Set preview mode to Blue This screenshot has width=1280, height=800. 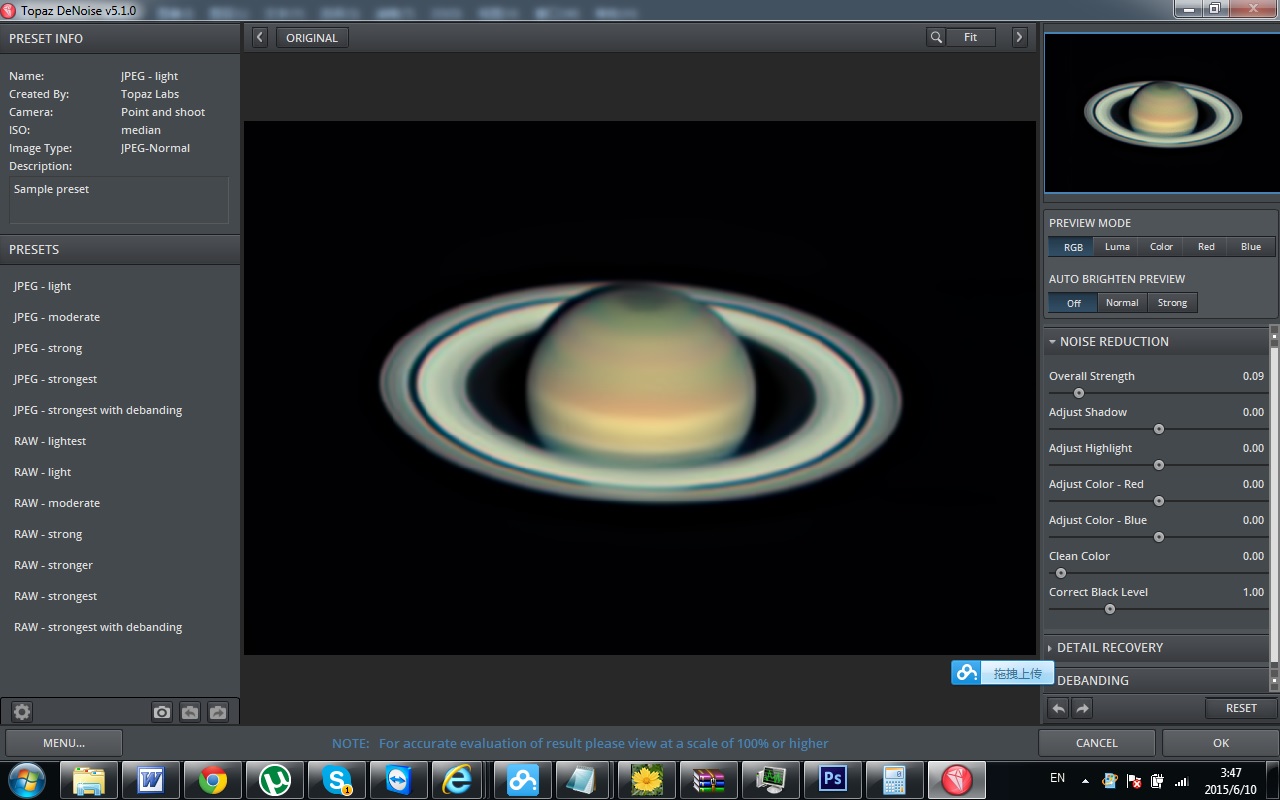coord(1251,247)
